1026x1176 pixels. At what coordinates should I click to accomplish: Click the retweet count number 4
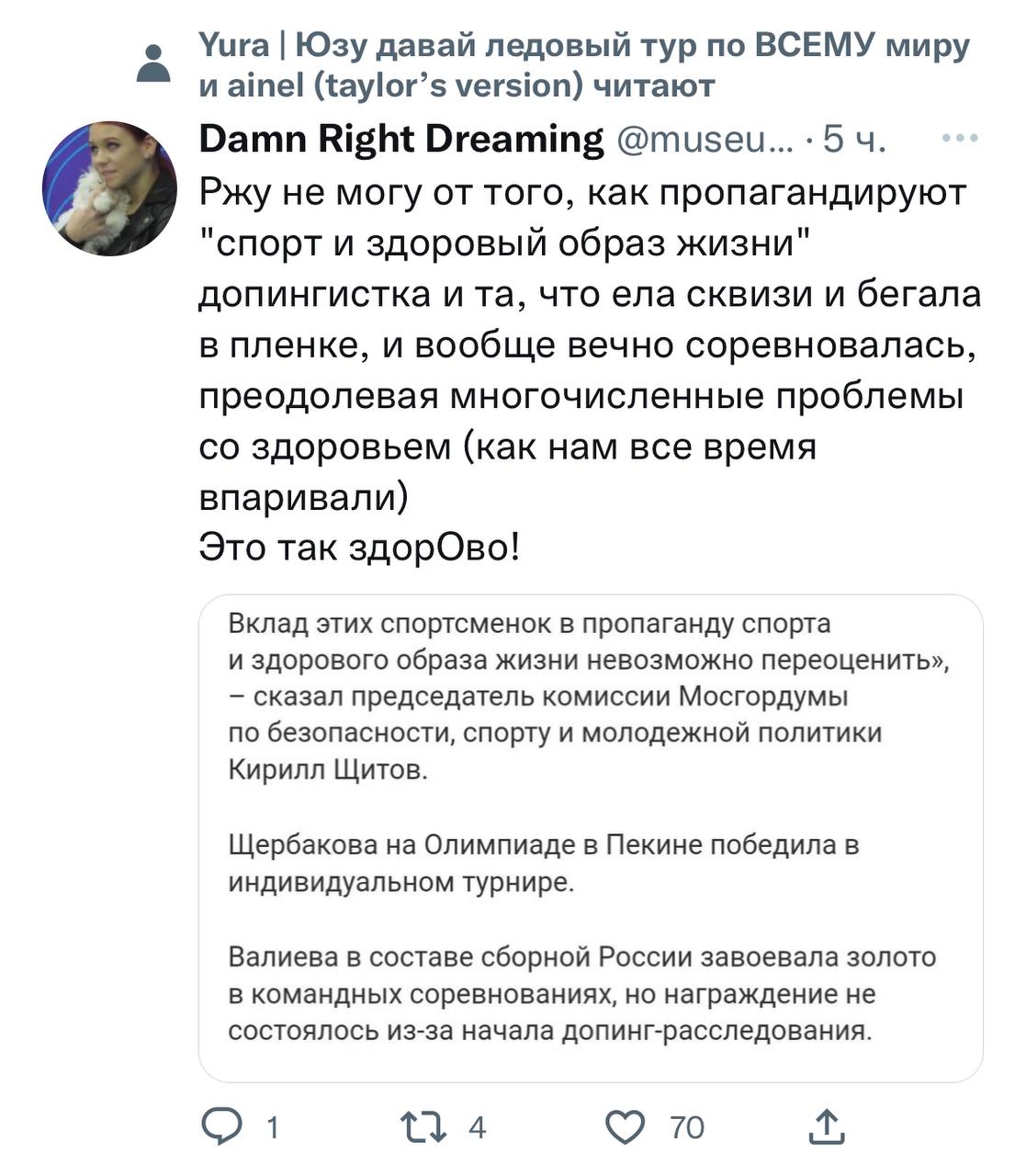click(x=477, y=1127)
